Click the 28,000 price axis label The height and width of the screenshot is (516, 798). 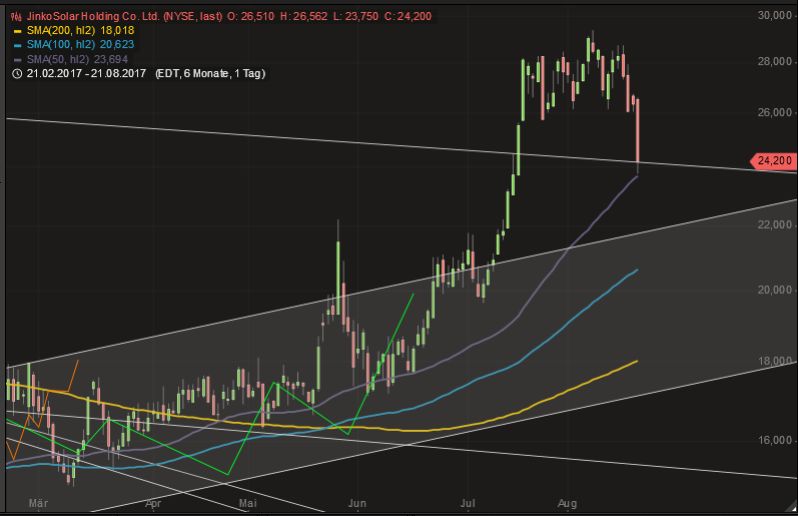[x=775, y=62]
